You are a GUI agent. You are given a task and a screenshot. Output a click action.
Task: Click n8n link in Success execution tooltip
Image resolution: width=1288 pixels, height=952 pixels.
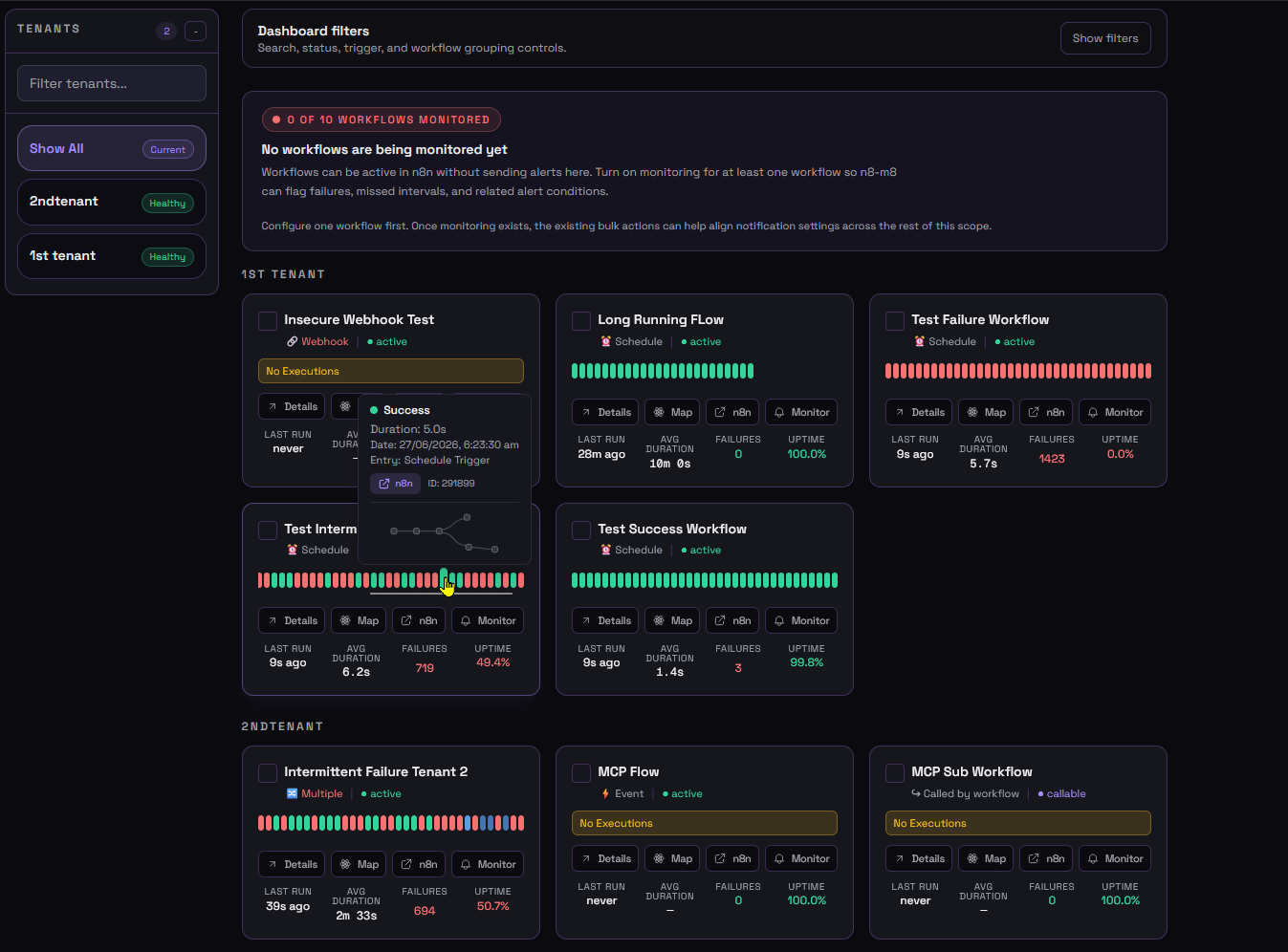point(396,484)
